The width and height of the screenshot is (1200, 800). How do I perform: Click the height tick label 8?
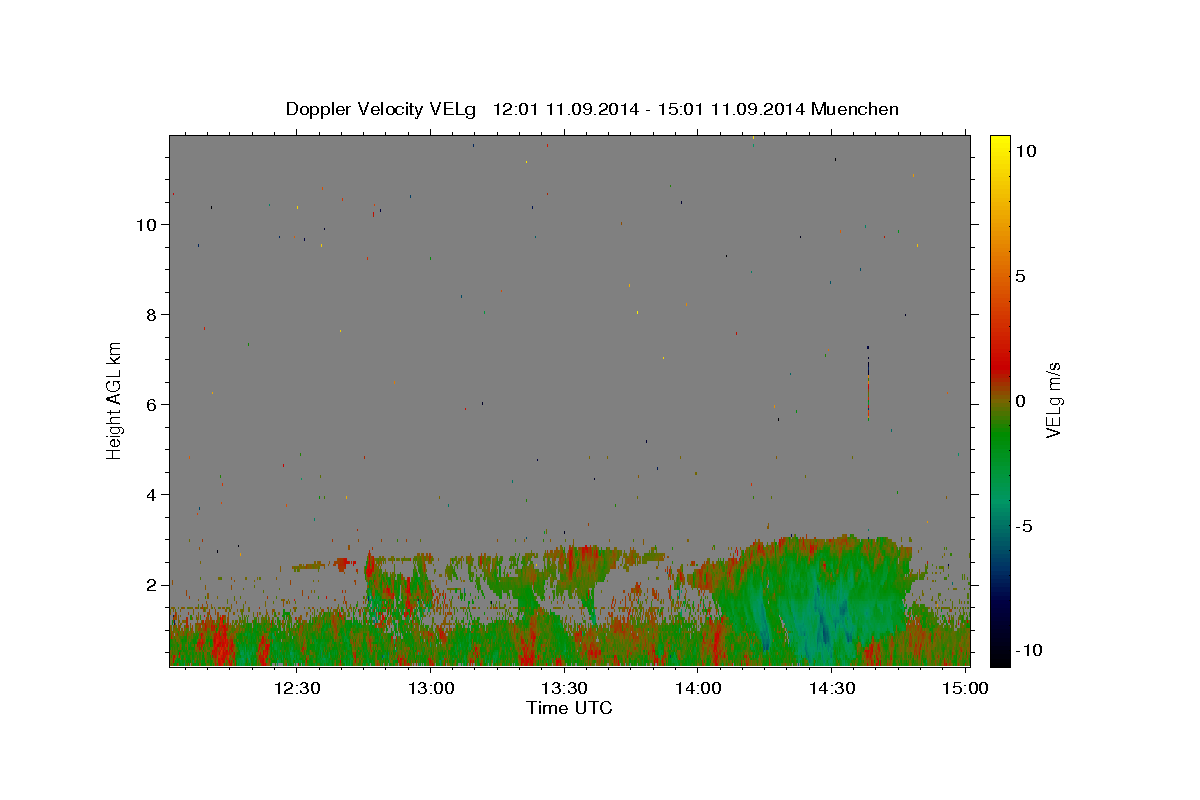click(x=152, y=315)
